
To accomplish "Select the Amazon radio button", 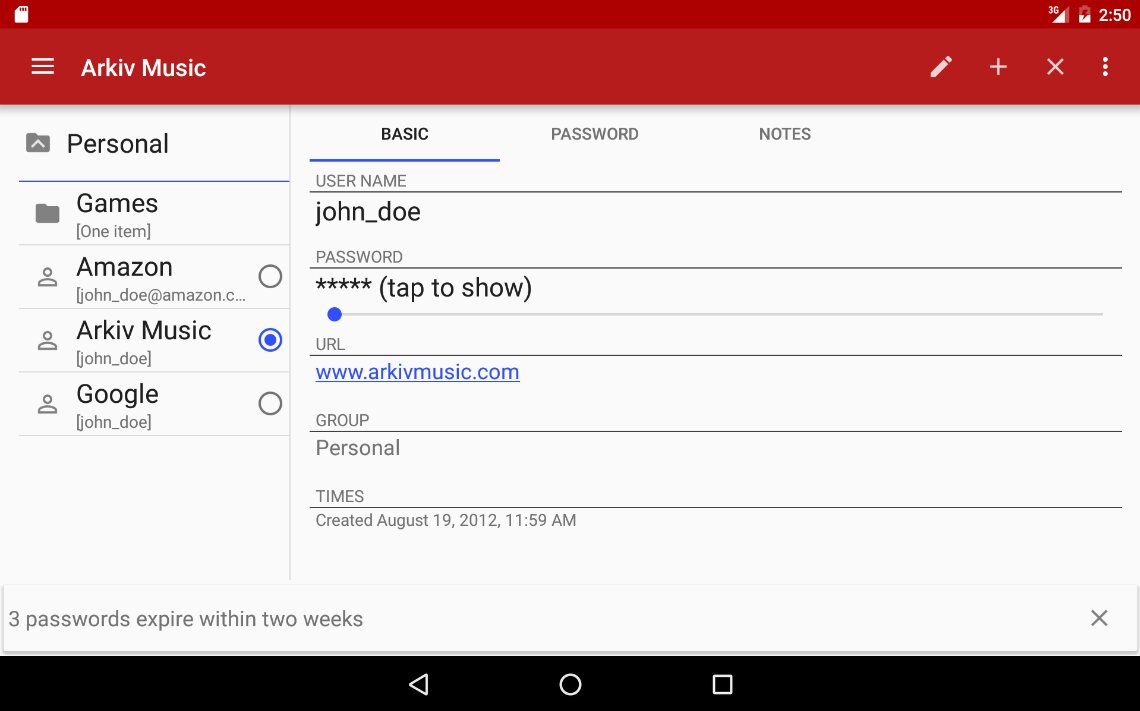I will point(270,276).
